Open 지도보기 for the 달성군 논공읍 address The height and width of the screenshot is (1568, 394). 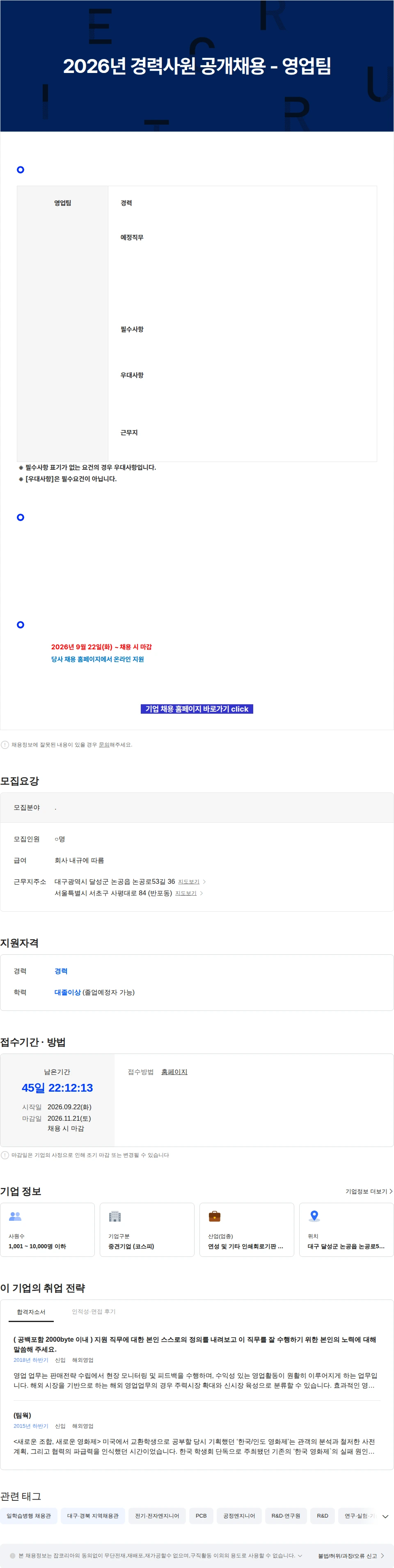click(189, 881)
